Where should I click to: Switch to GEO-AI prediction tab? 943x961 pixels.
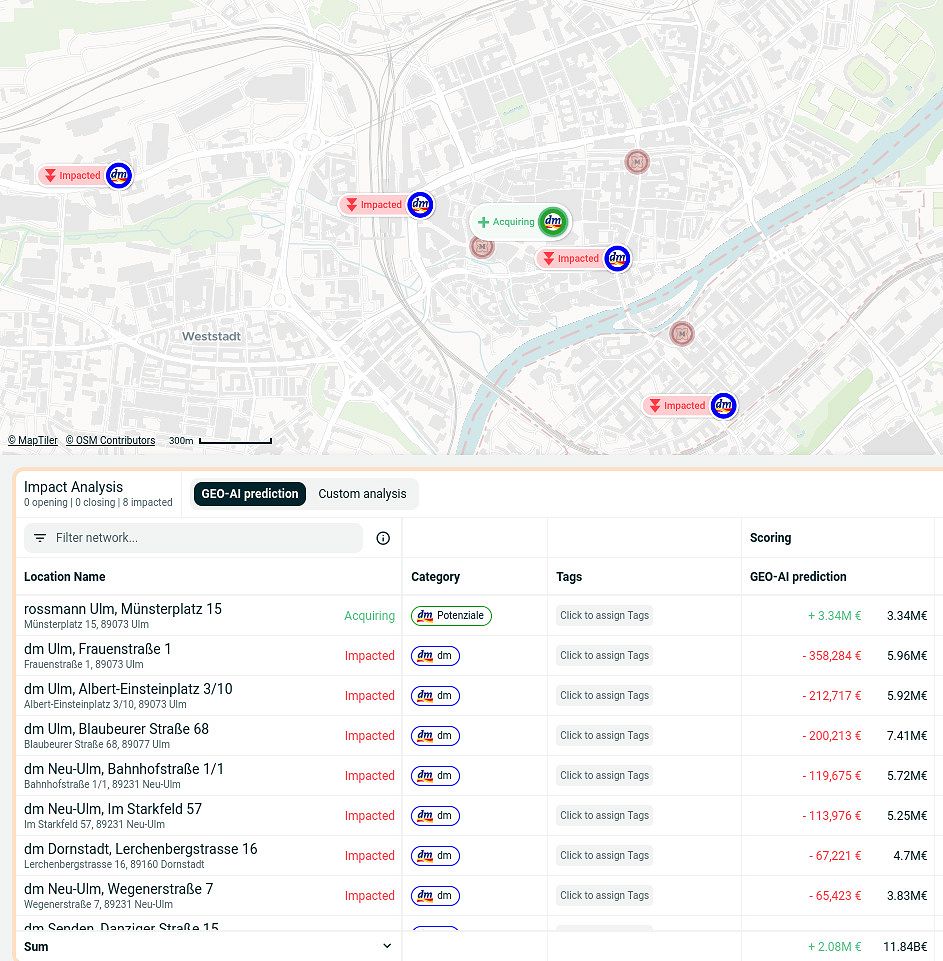pyautogui.click(x=250, y=494)
